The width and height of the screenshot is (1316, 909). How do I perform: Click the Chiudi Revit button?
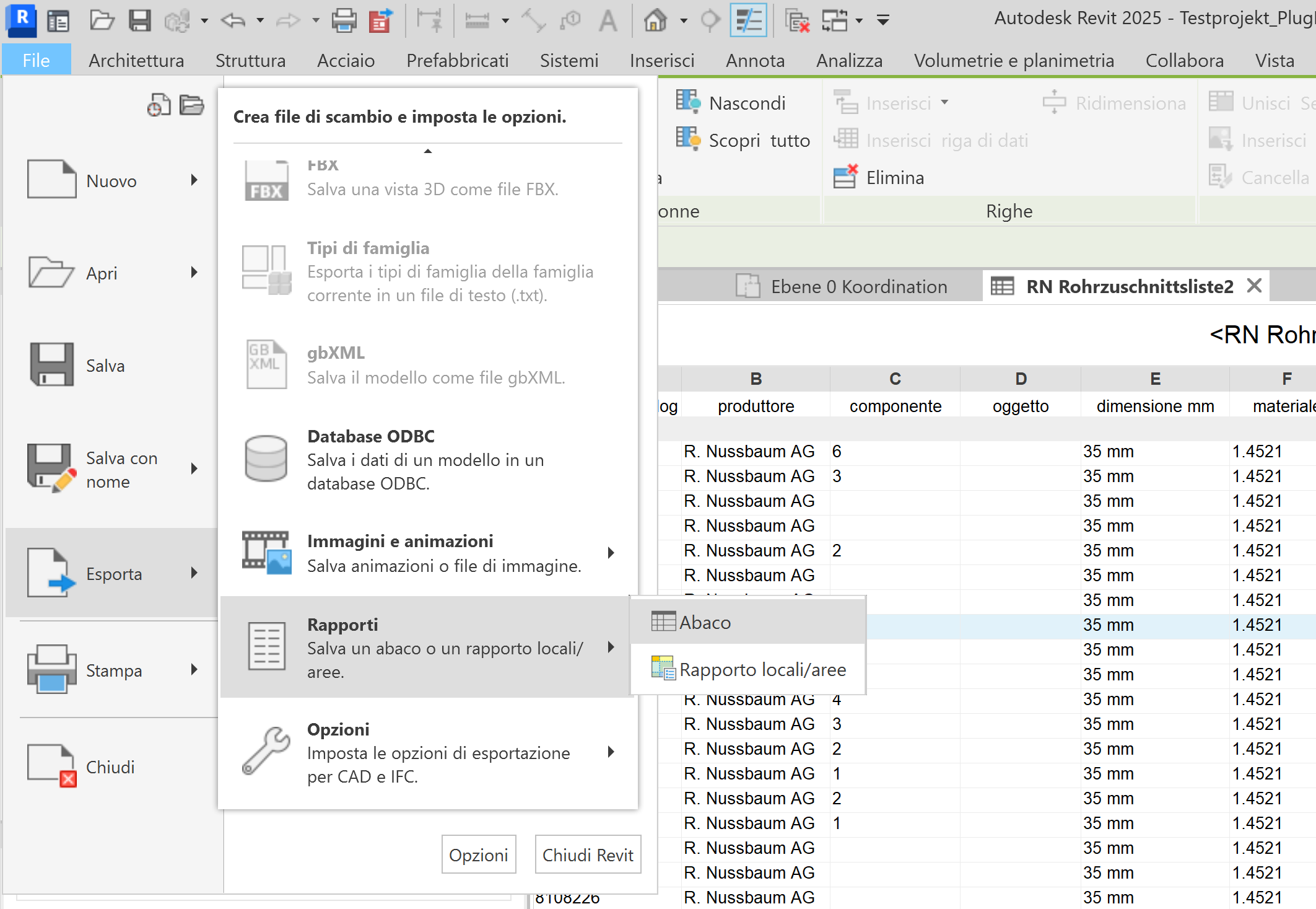587,854
